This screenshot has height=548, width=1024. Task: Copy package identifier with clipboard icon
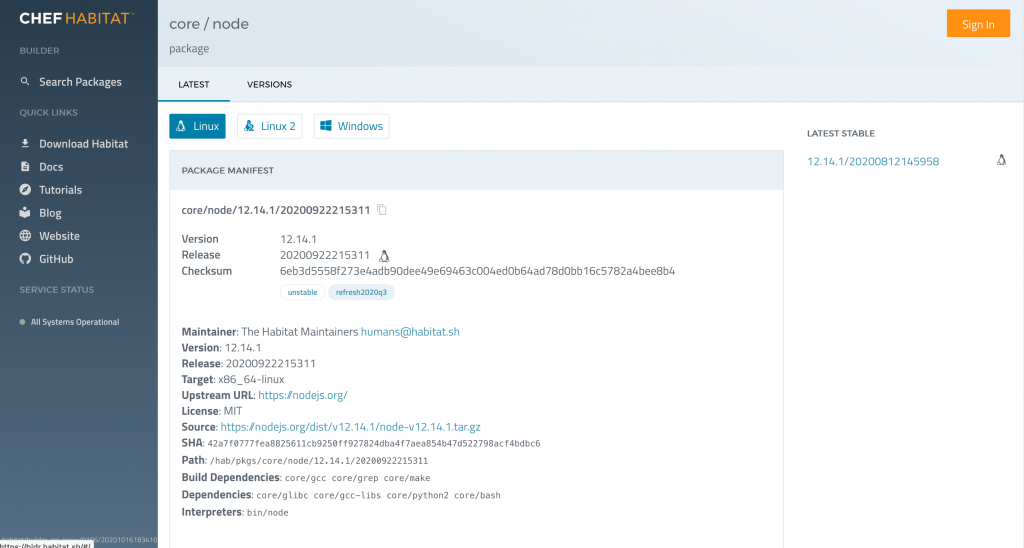382,210
